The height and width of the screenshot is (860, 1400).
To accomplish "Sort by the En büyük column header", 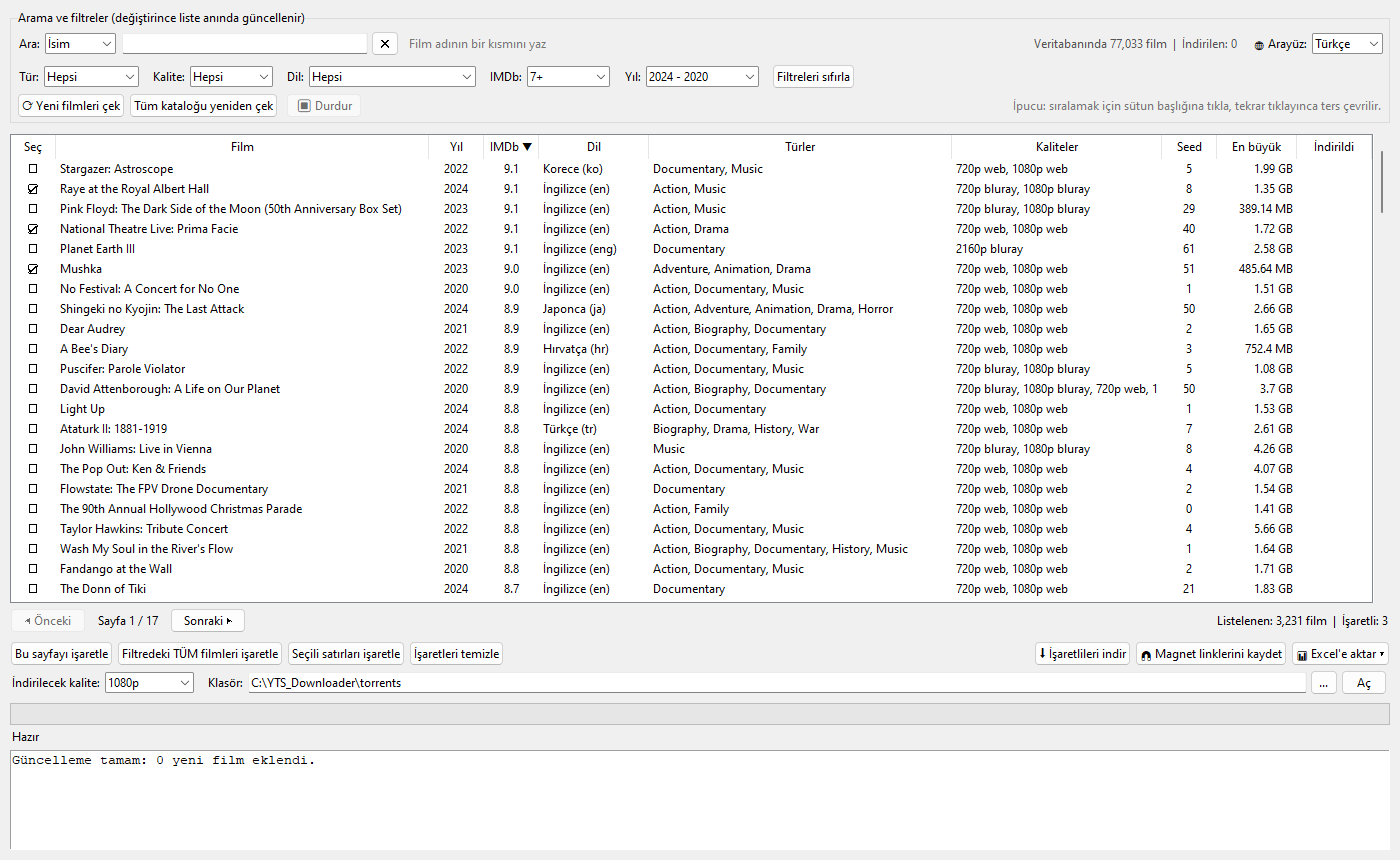I will pos(1257,147).
